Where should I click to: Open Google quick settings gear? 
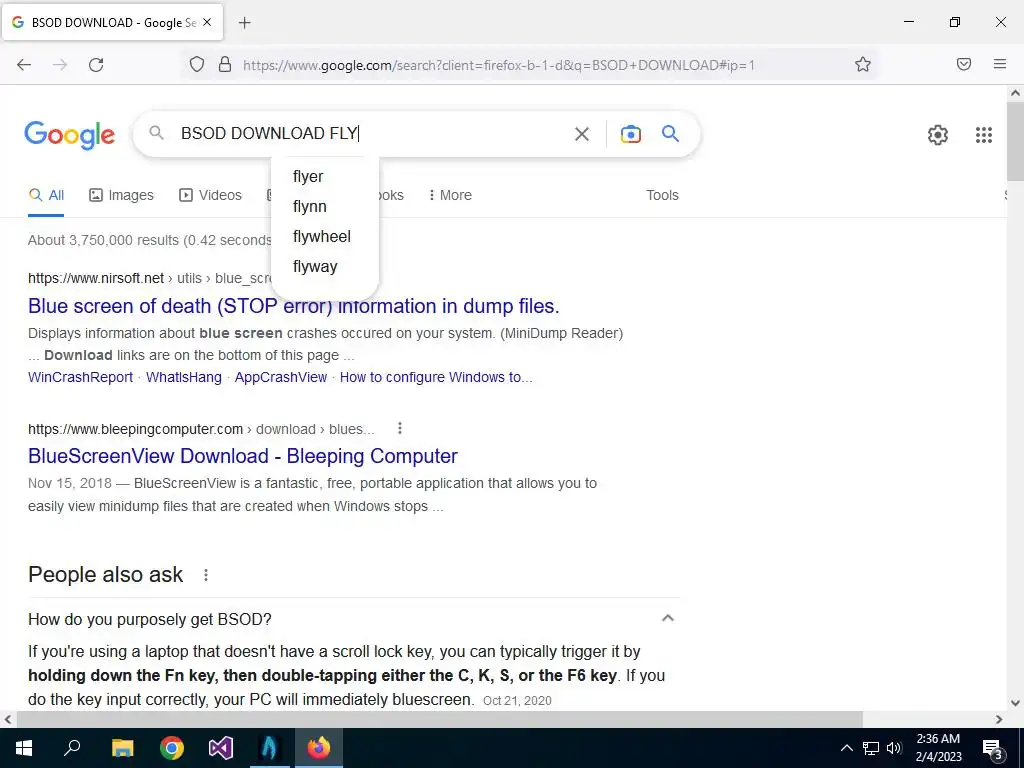coord(938,135)
